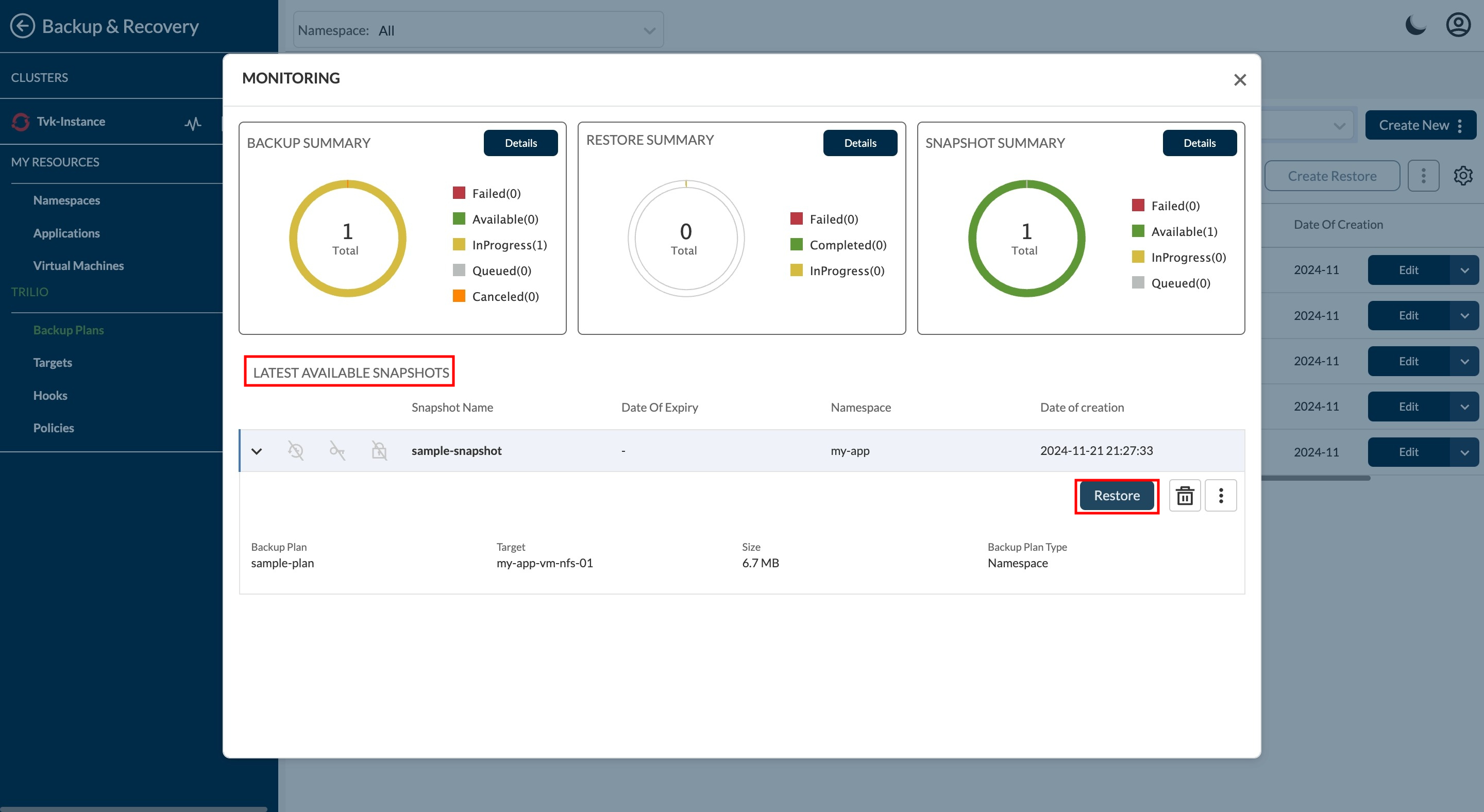This screenshot has height=812, width=1484.
Task: Click the disabled schedule icon on sample-snapshot row
Action: [x=296, y=450]
